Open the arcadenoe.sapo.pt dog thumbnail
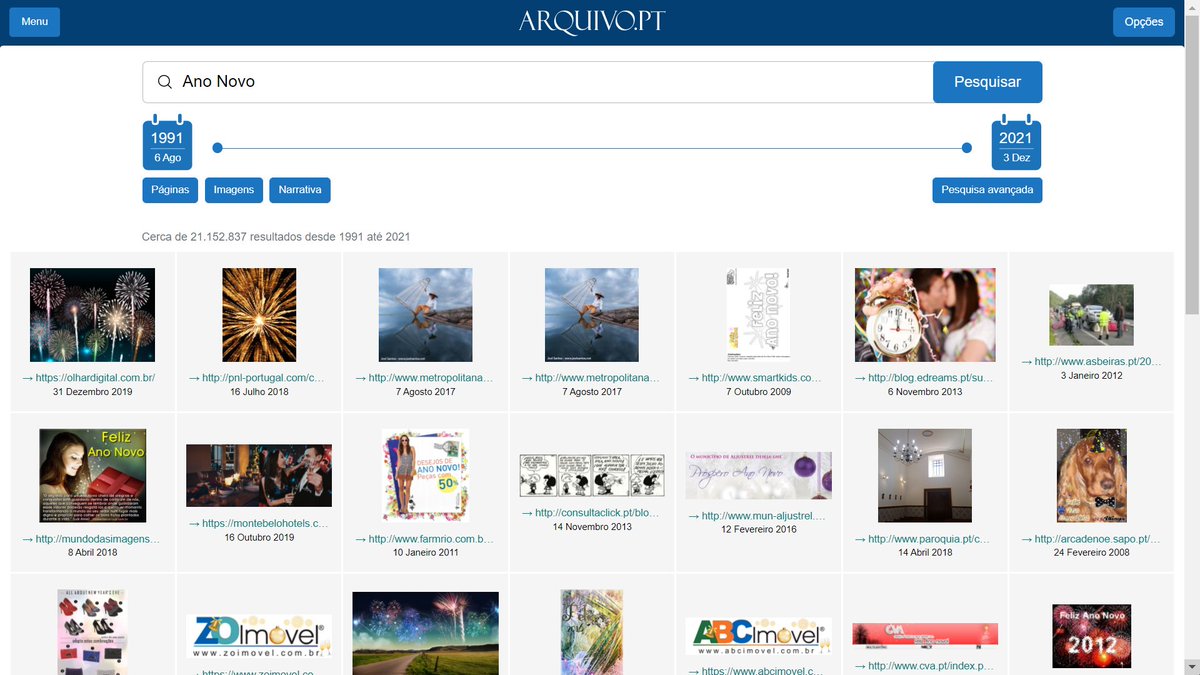The image size is (1200, 675). [1091, 476]
